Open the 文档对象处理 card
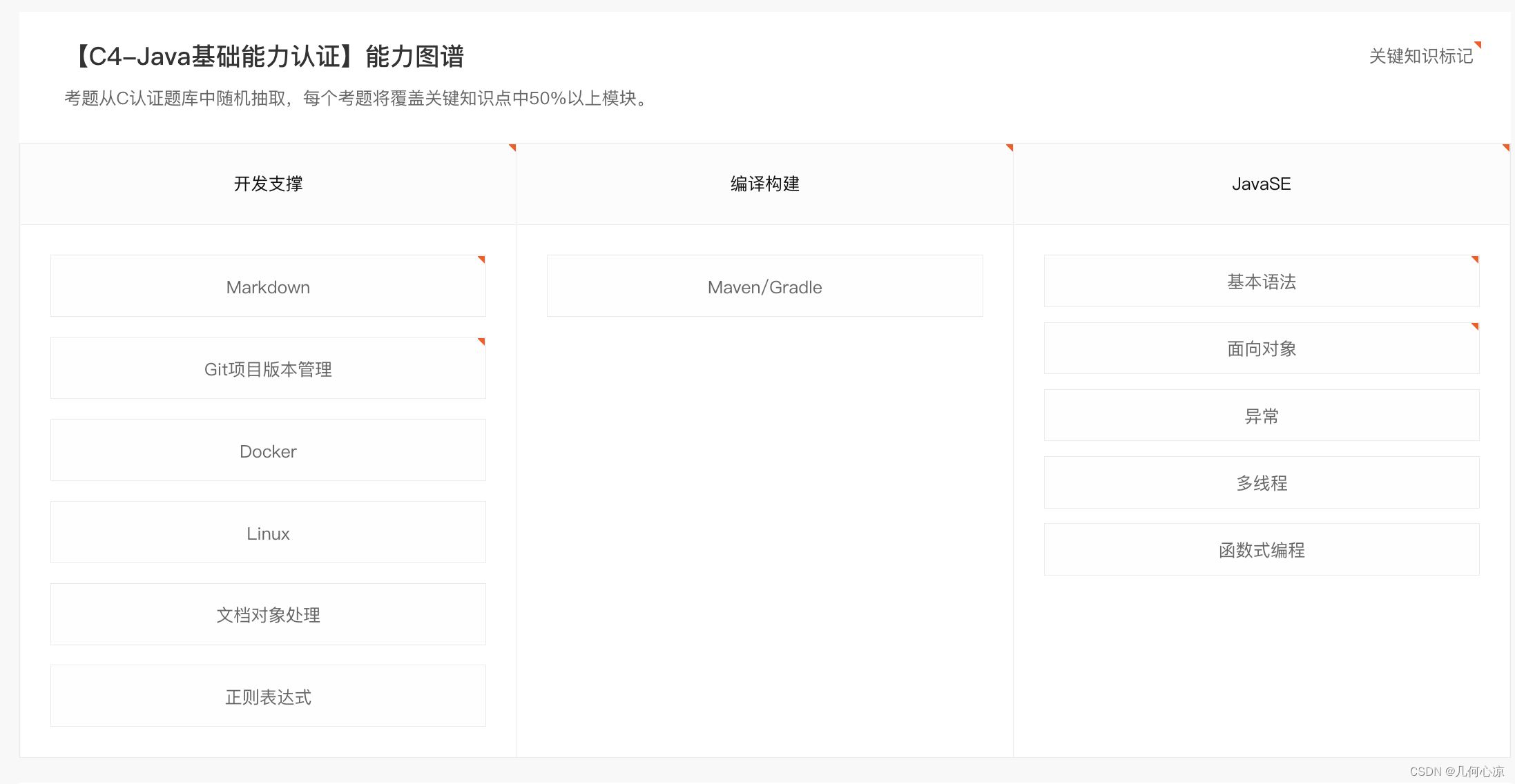This screenshot has width=1515, height=784. coord(268,615)
